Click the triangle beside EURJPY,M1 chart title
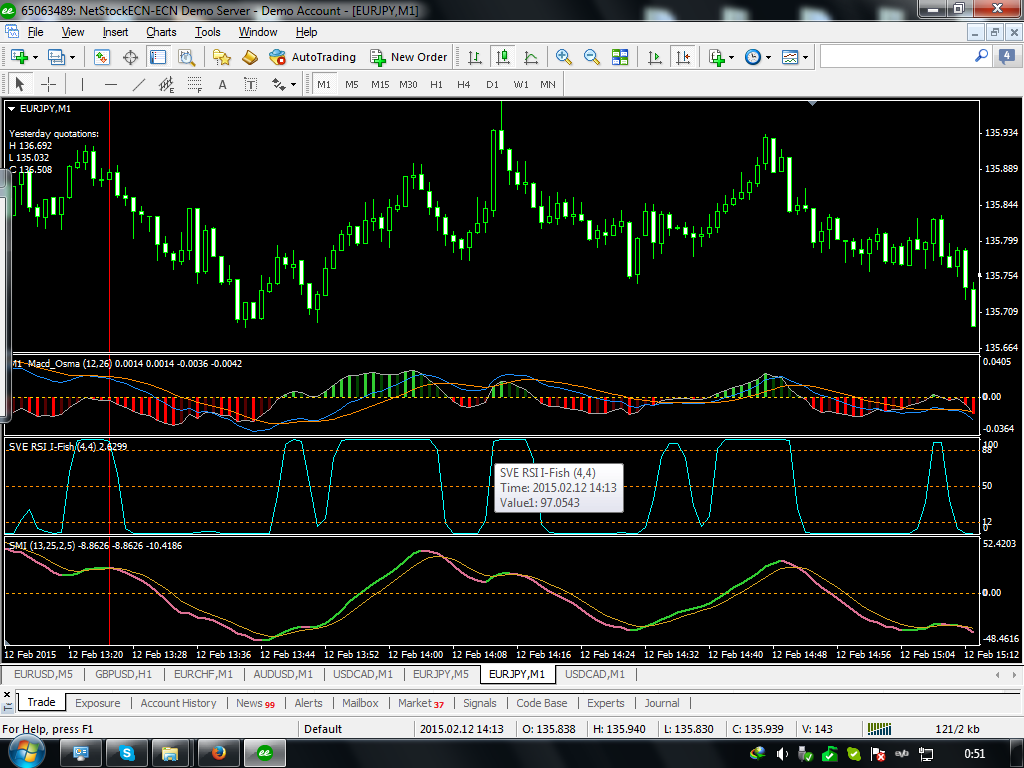 12,109
